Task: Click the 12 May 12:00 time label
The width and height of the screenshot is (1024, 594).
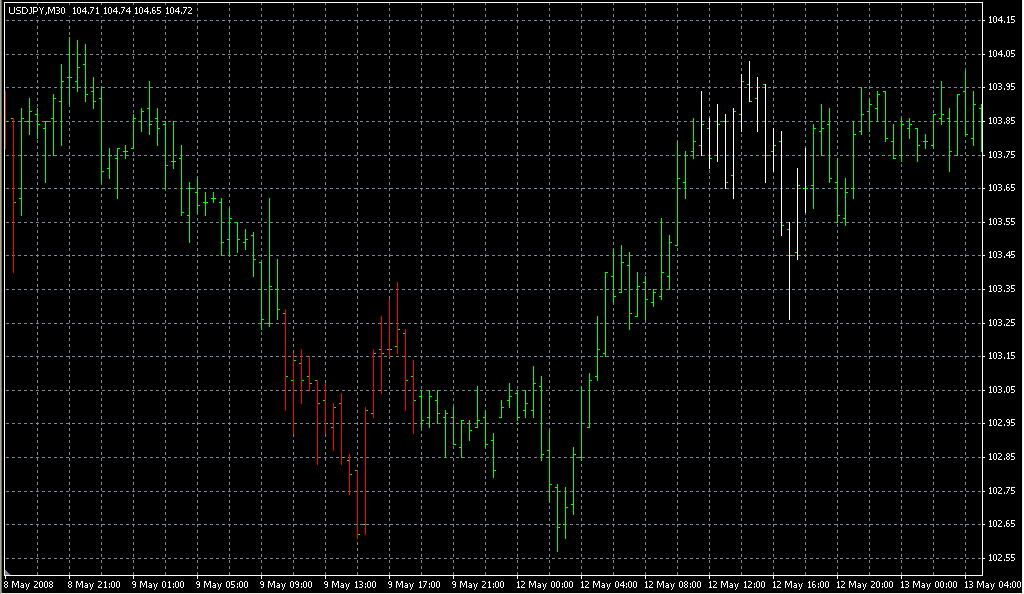Action: click(737, 585)
